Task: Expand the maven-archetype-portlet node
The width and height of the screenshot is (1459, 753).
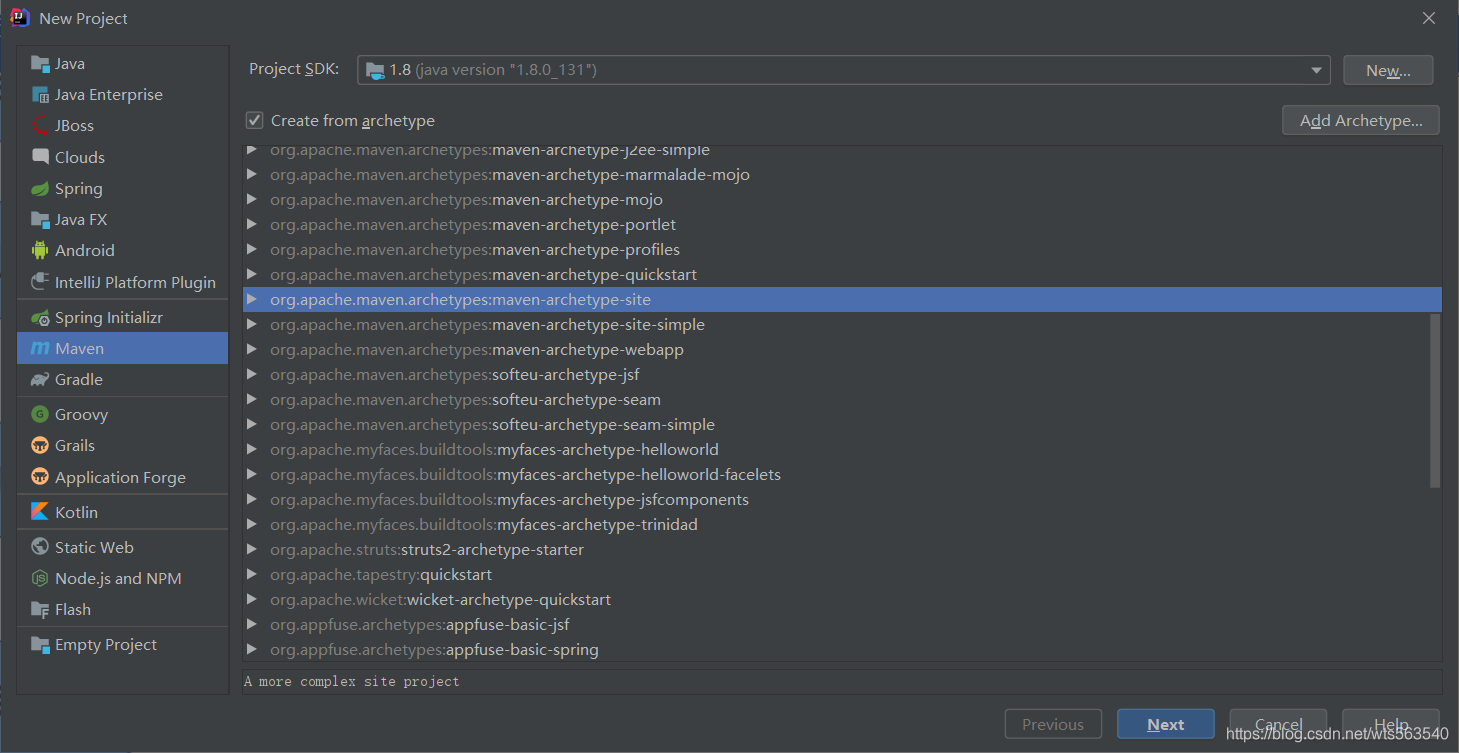Action: click(252, 225)
